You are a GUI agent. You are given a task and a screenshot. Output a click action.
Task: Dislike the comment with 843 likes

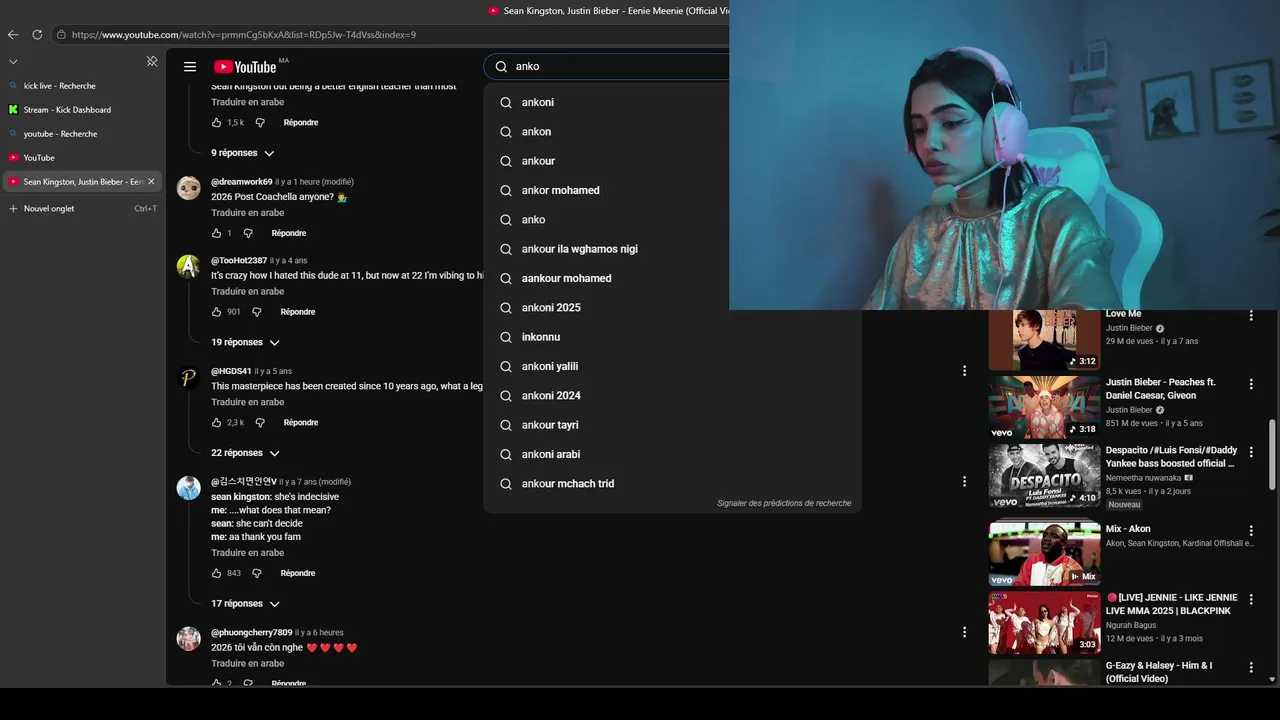click(256, 573)
